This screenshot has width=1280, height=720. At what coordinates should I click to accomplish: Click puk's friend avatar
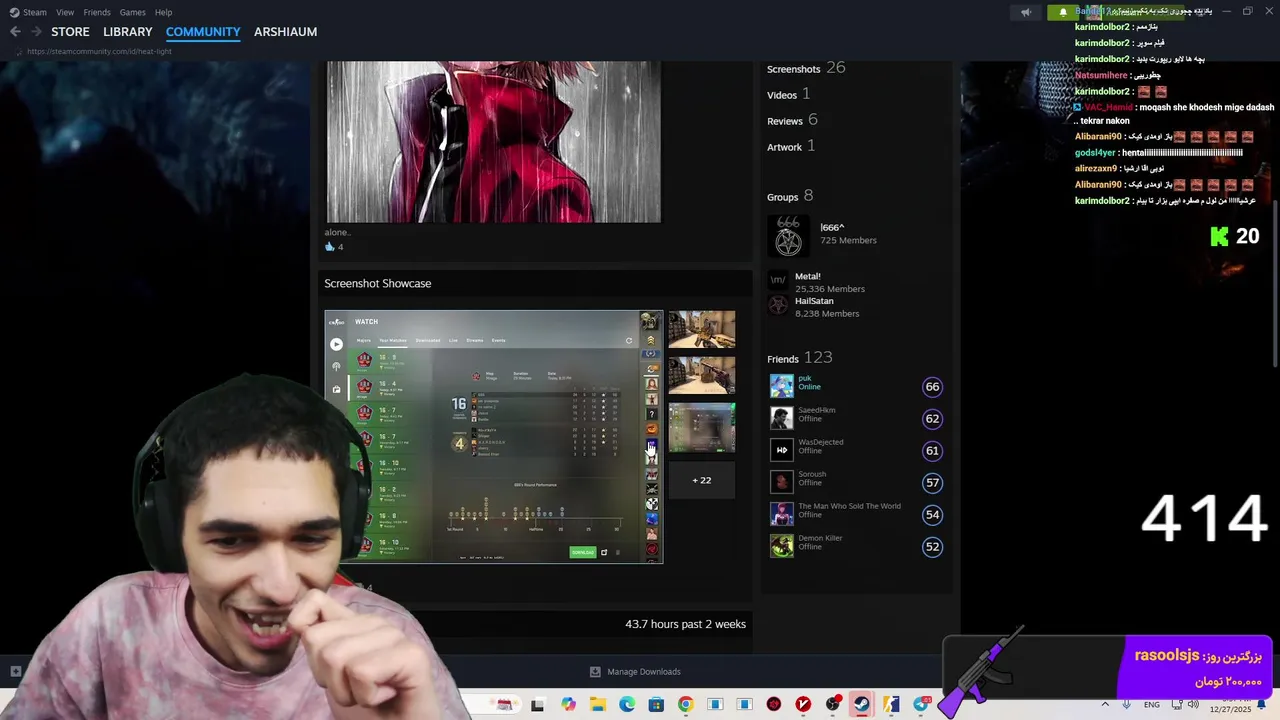point(781,386)
